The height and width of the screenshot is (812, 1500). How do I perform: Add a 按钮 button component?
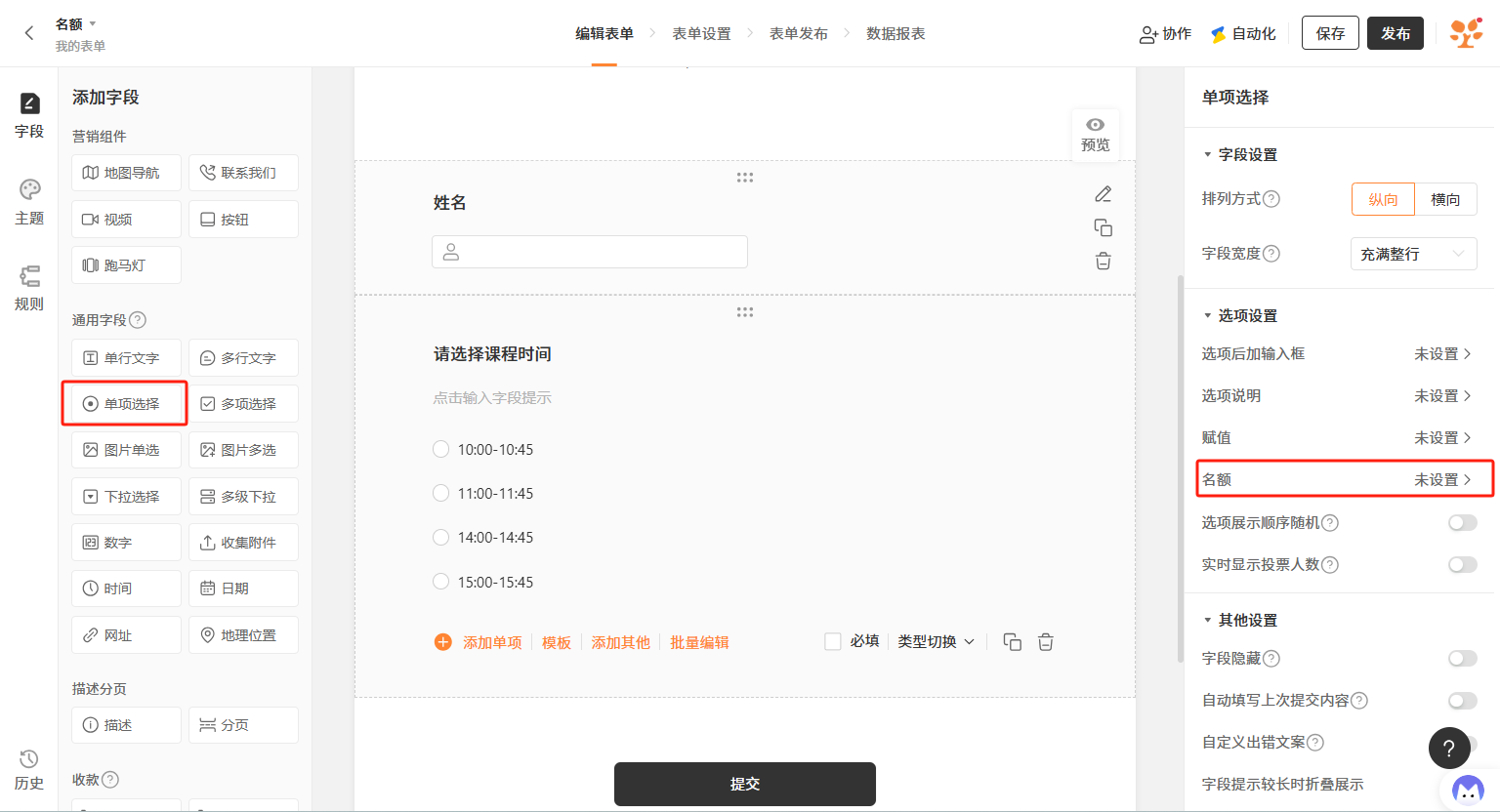(x=243, y=220)
